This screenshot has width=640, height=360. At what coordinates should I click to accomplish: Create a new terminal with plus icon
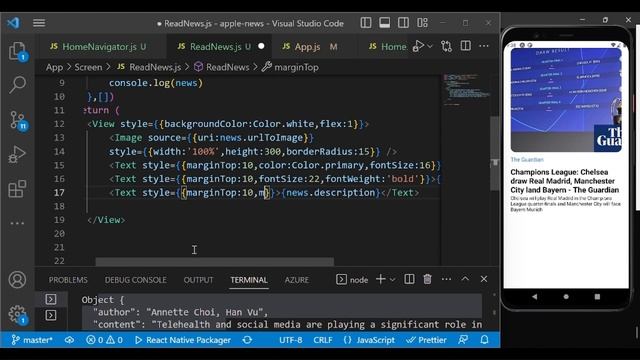[x=380, y=279]
